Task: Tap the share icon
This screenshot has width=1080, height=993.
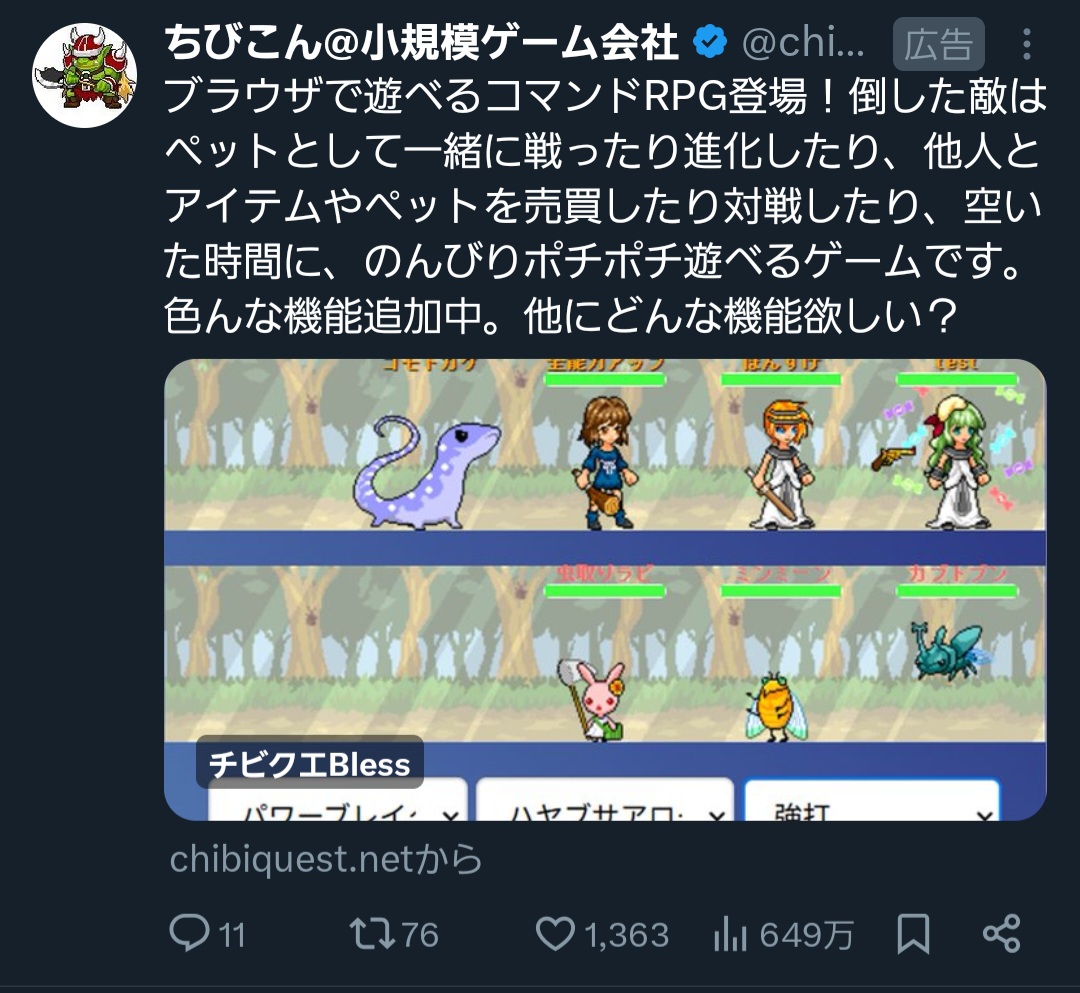Action: 1001,933
